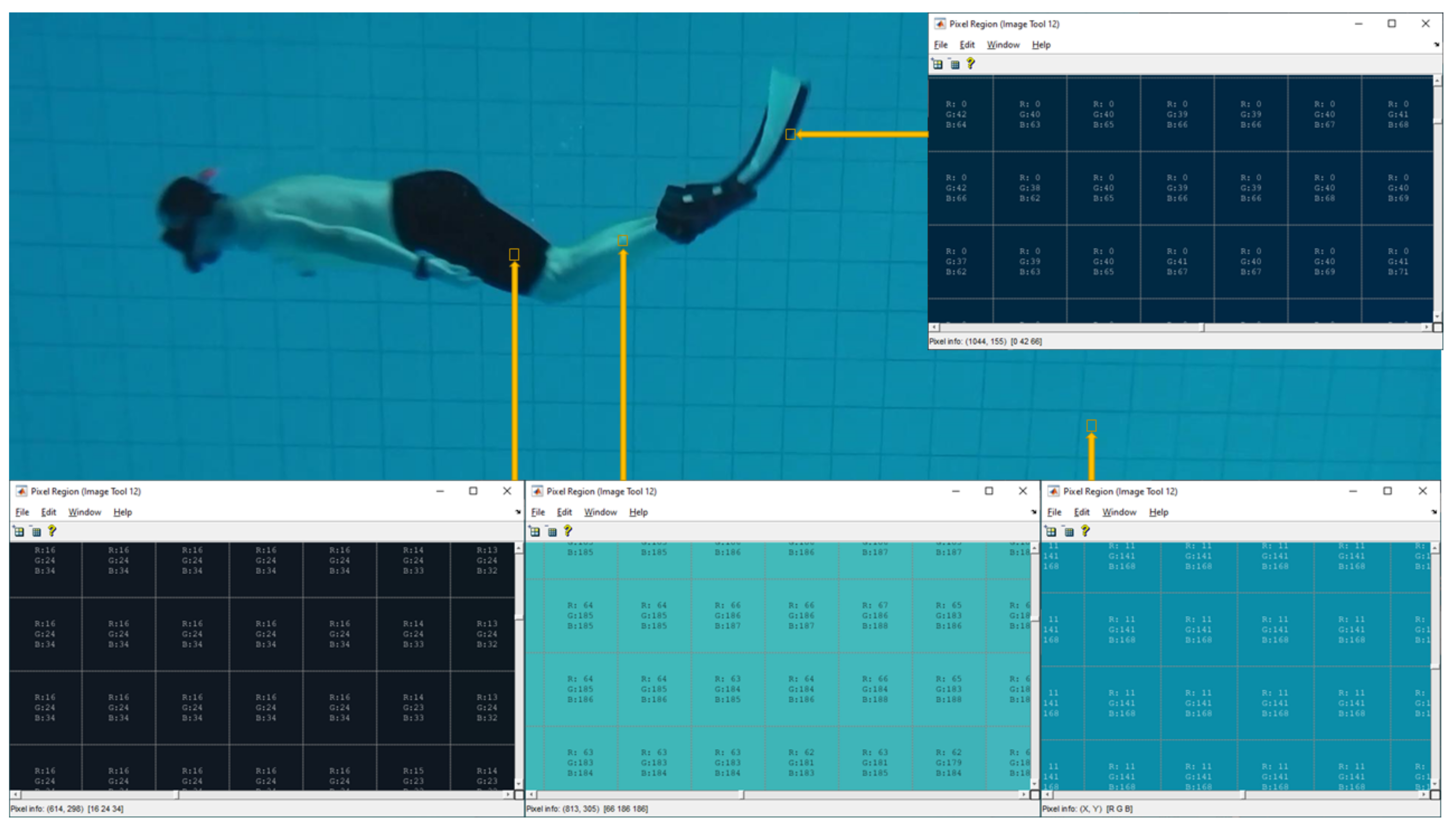Click zoom-in pixels icon in dark bottom-left Pixel Region window
Image resolution: width=1456 pixels, height=829 pixels.
[x=19, y=532]
